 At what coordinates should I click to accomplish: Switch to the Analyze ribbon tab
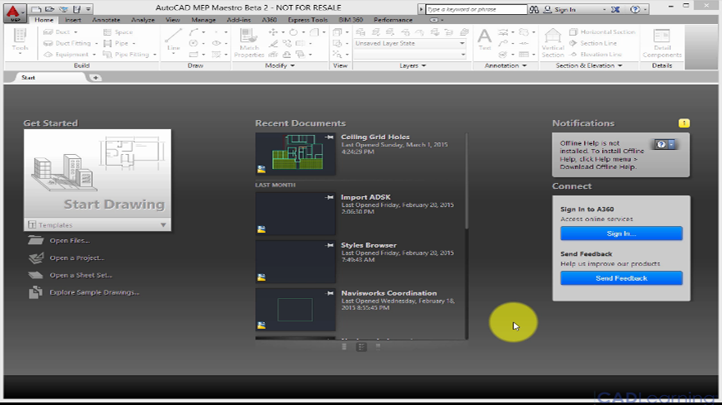pyautogui.click(x=143, y=20)
